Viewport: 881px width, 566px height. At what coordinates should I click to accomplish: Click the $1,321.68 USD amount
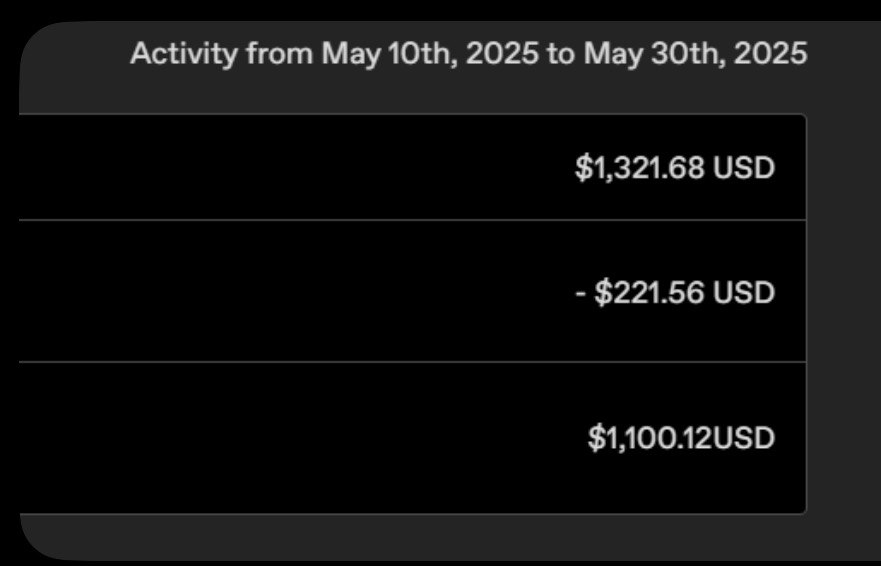pos(675,168)
